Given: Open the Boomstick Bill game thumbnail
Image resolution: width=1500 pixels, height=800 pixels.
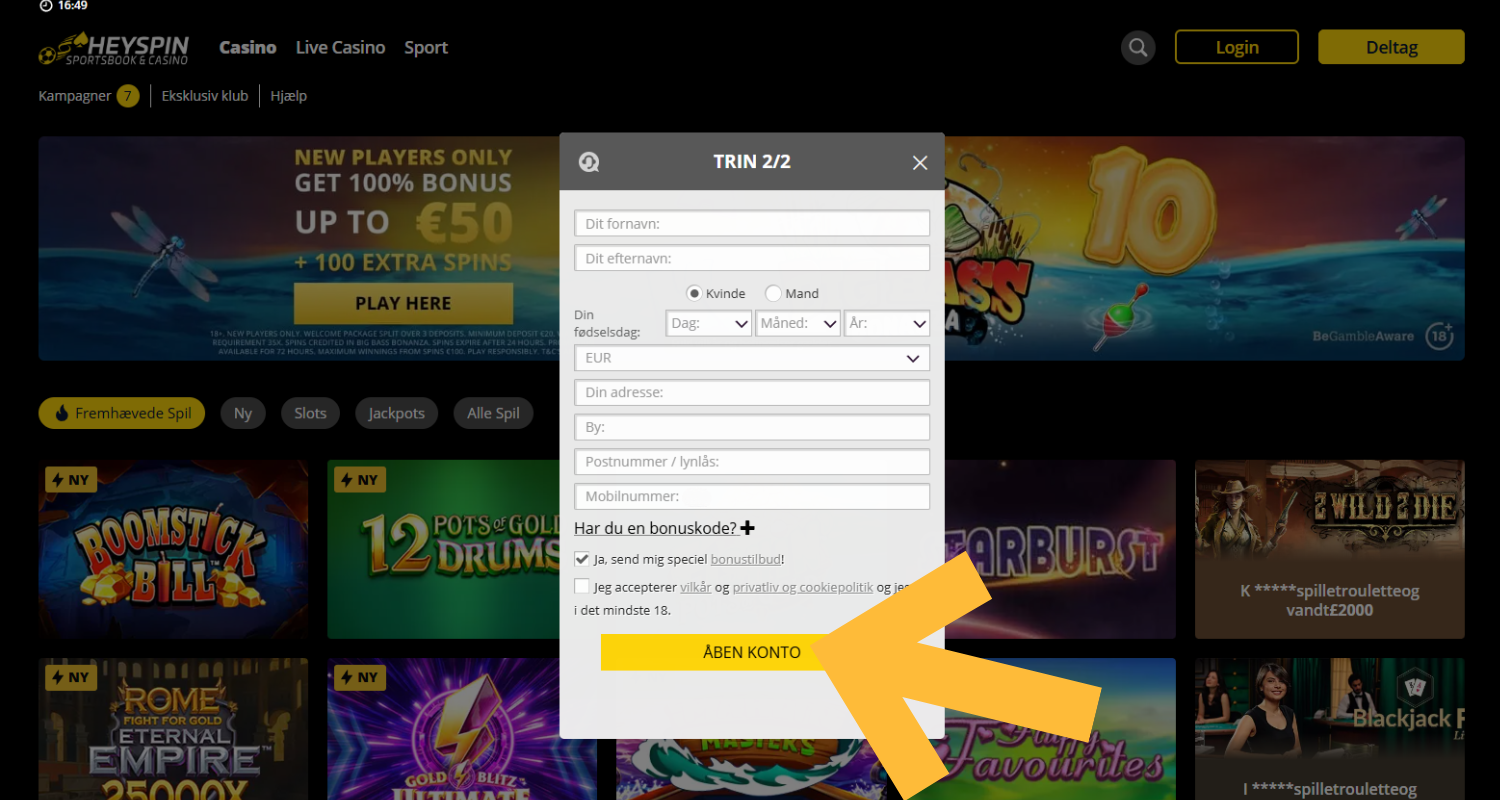Looking at the screenshot, I should pyautogui.click(x=173, y=549).
